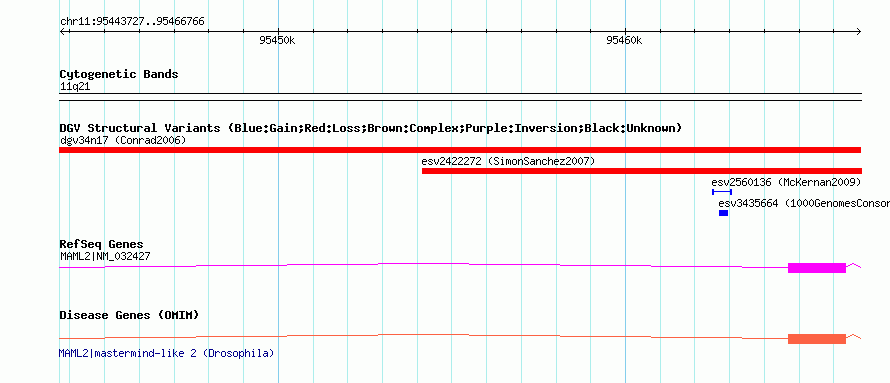Click the orange OMIM MAML2 exon block

[817, 339]
